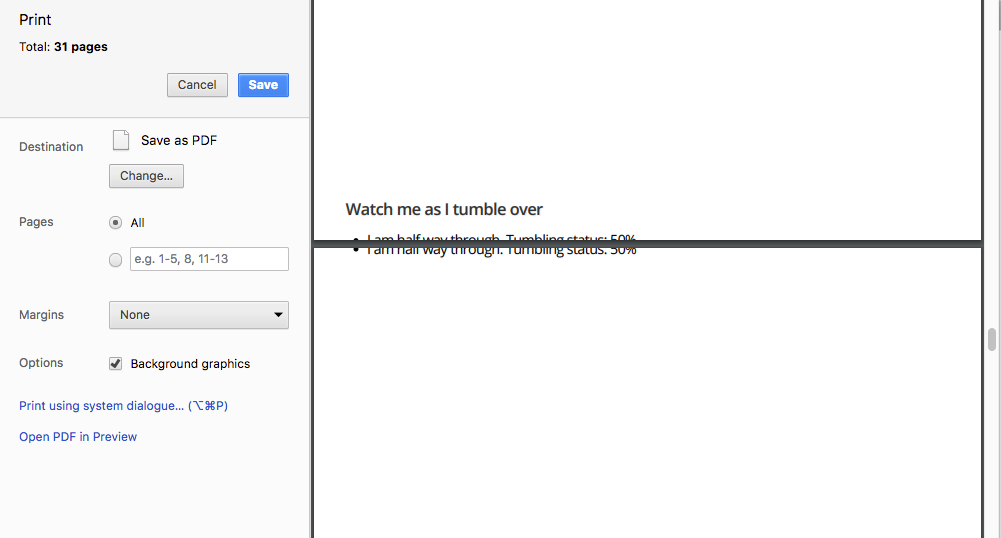Click the Save as PDF document icon

(121, 140)
